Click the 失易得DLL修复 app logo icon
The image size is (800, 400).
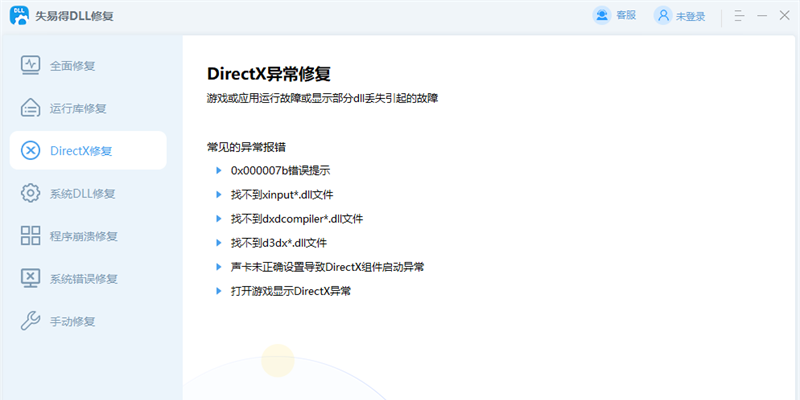coord(19,15)
